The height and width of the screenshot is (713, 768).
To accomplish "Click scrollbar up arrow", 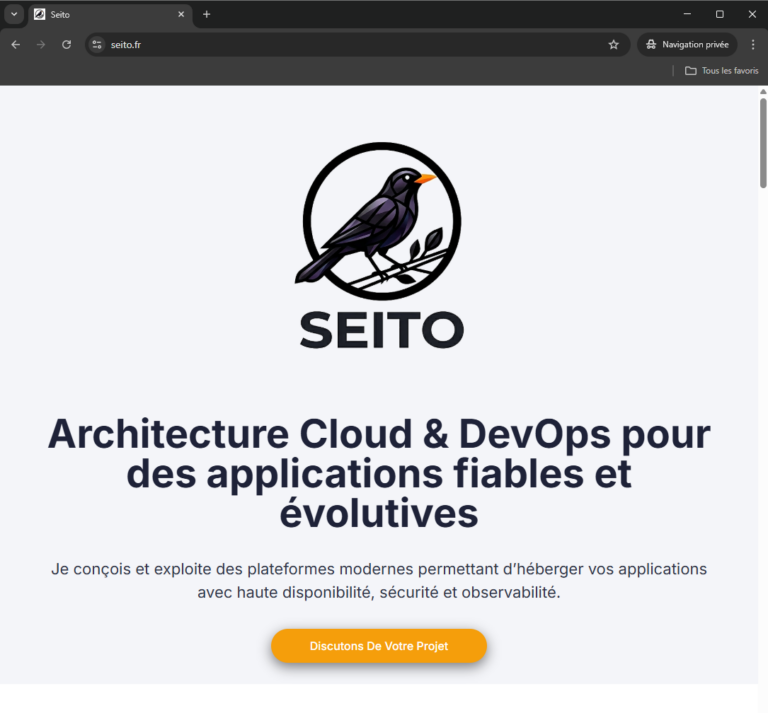I will pyautogui.click(x=763, y=92).
